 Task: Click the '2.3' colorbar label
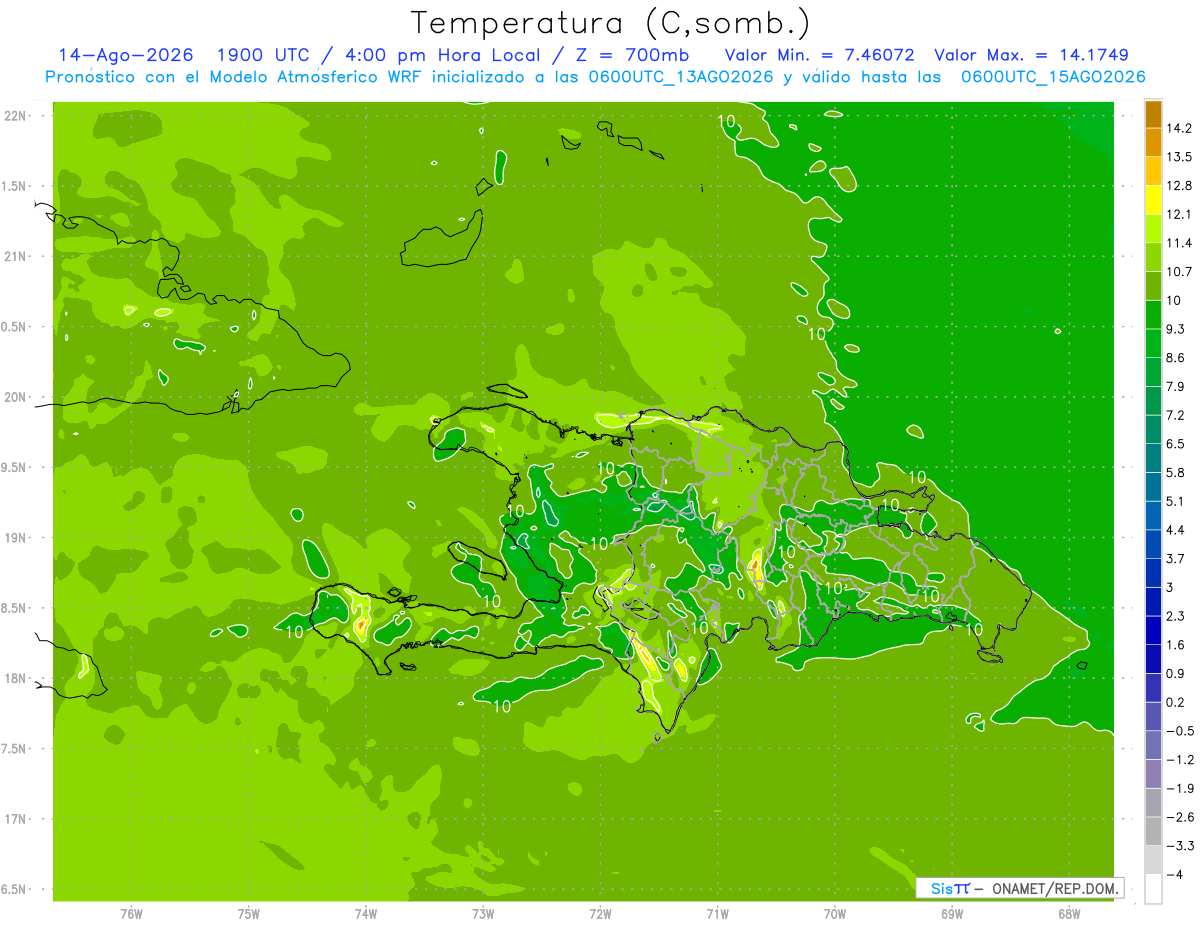pyautogui.click(x=1175, y=616)
